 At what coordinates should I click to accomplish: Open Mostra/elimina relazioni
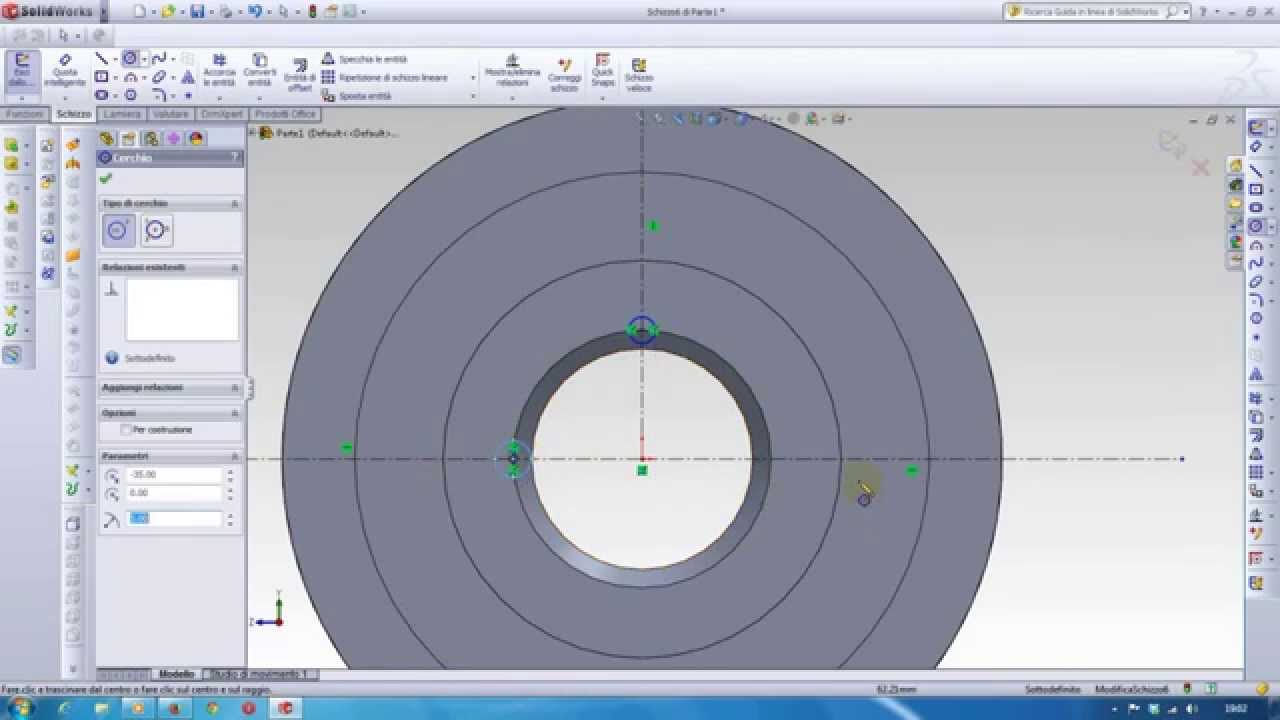512,71
